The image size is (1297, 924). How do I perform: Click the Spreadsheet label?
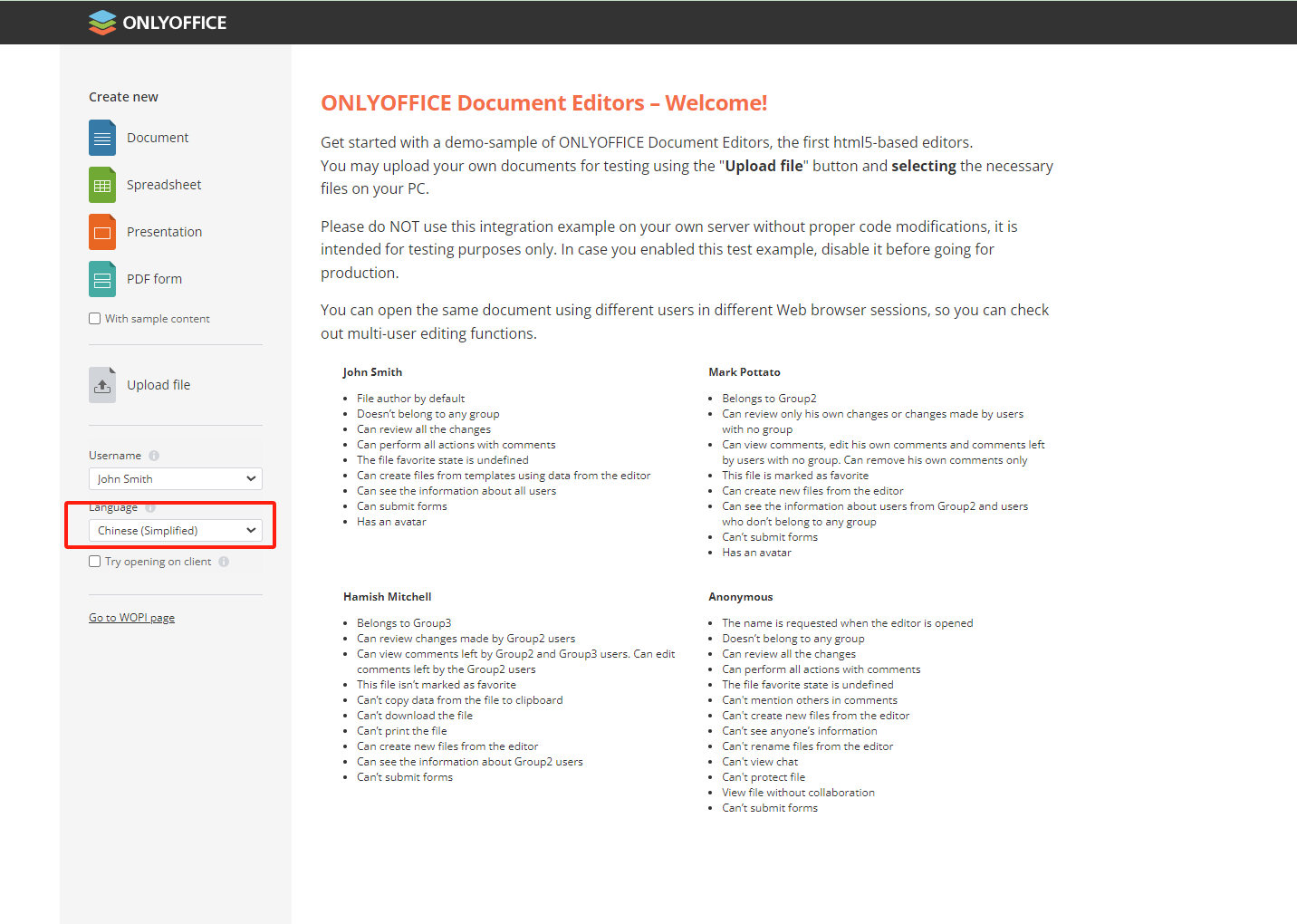click(x=164, y=185)
